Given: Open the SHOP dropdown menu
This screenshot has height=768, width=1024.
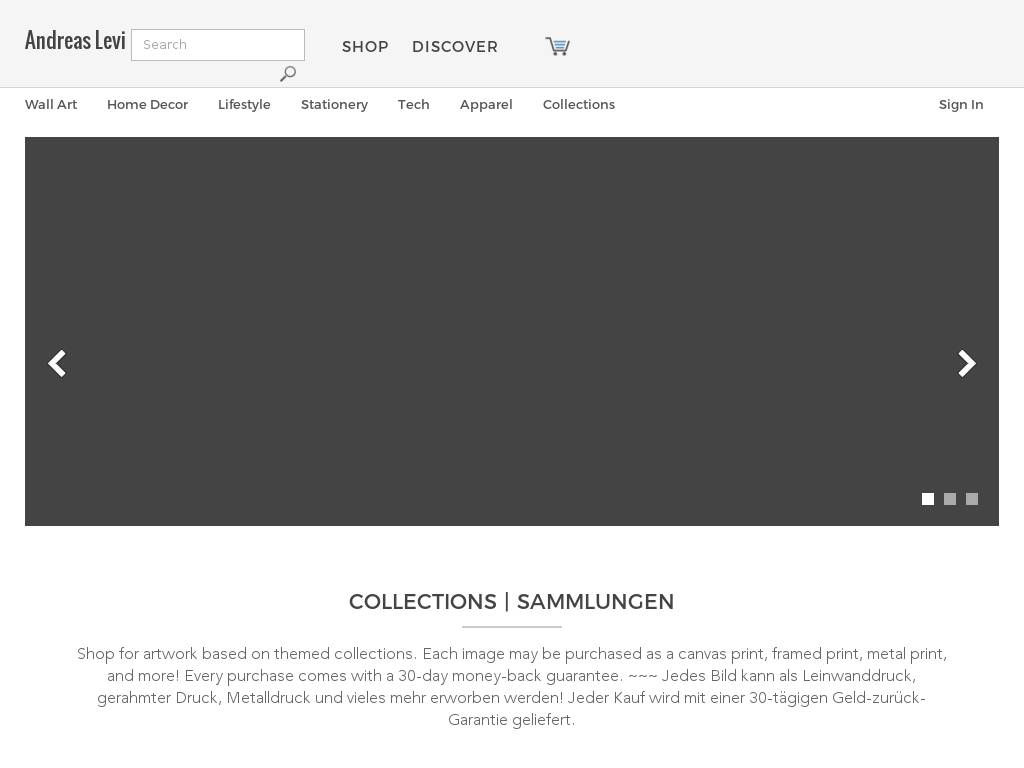Looking at the screenshot, I should point(365,47).
